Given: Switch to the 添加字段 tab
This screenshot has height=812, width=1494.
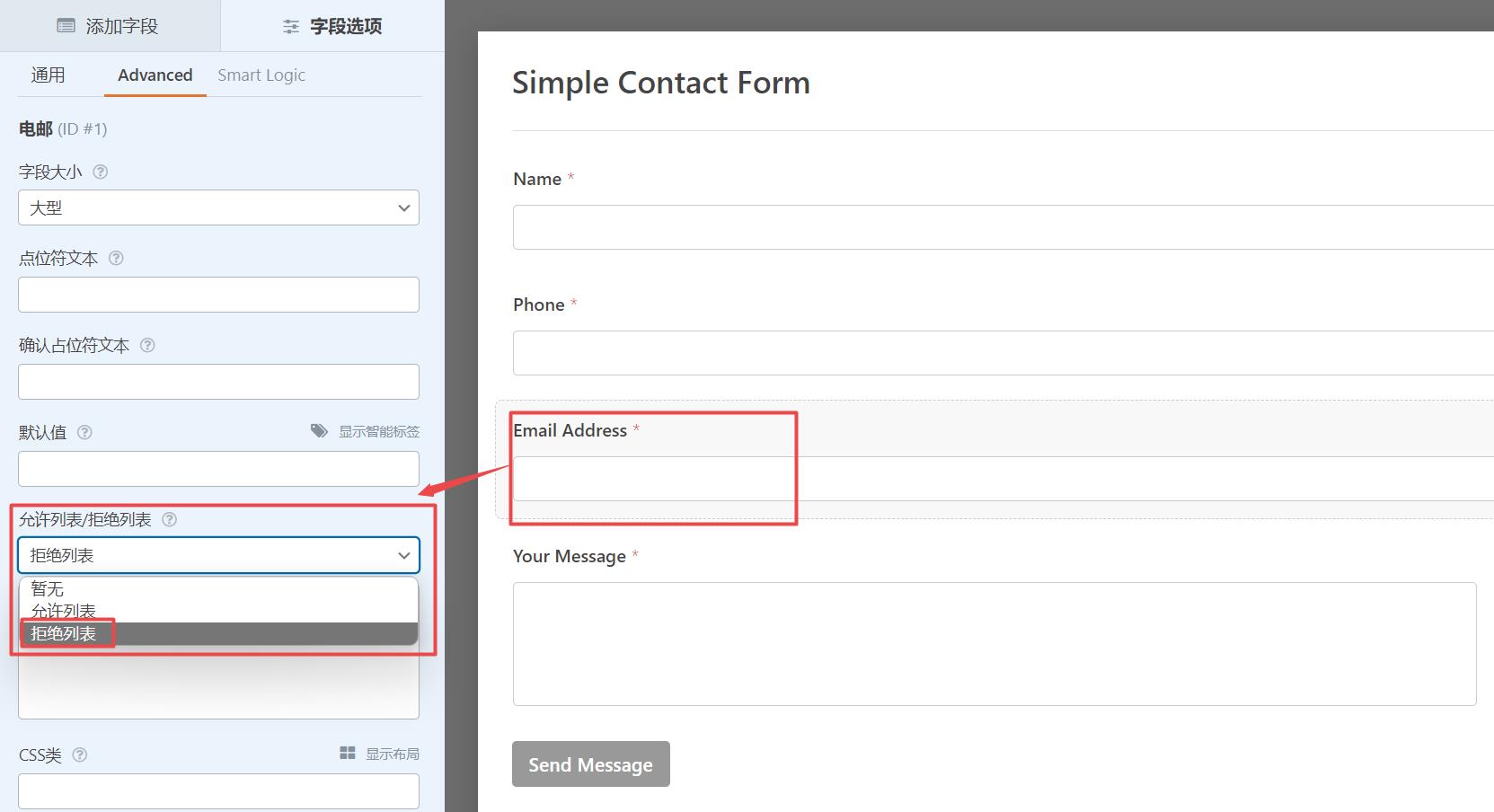Looking at the screenshot, I should [108, 26].
